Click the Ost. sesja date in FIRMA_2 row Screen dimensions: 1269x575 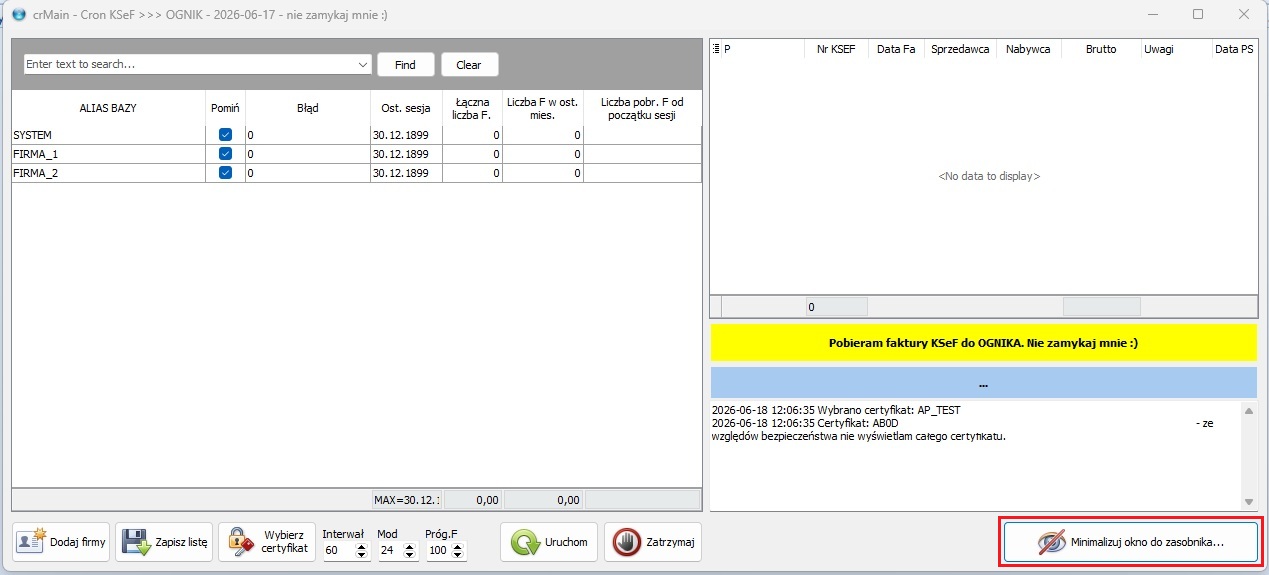click(406, 173)
